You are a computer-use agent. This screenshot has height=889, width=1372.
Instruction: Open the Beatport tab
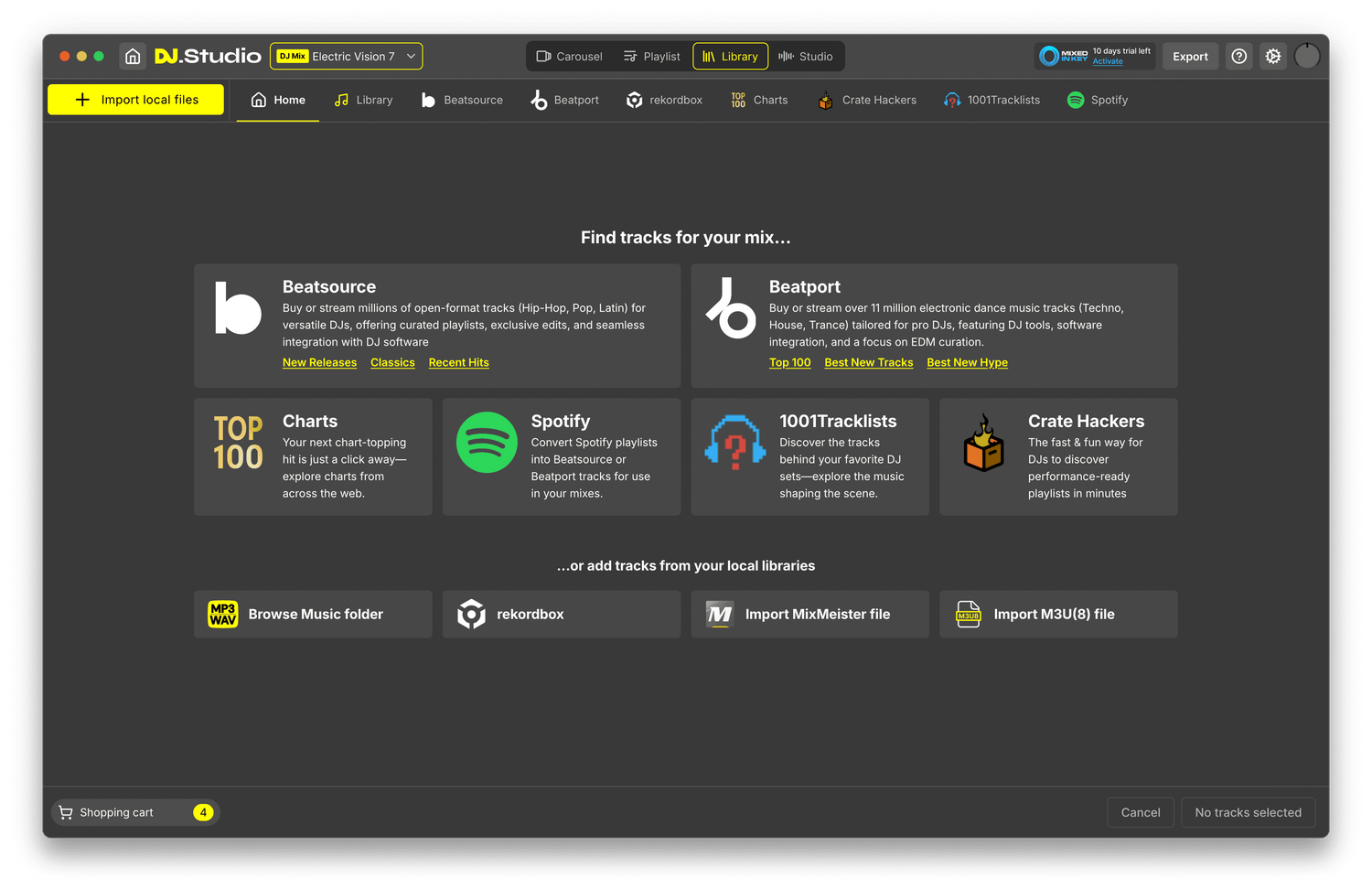[564, 101]
